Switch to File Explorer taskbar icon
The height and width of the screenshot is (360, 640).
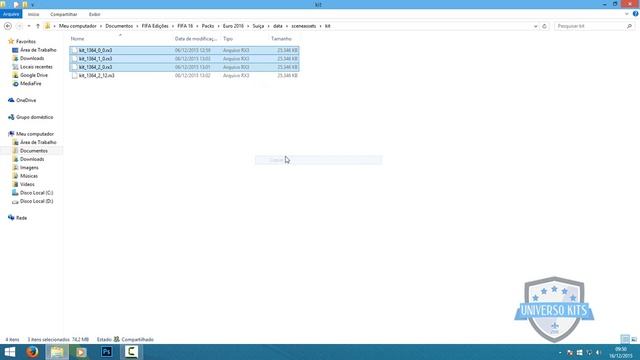57,352
